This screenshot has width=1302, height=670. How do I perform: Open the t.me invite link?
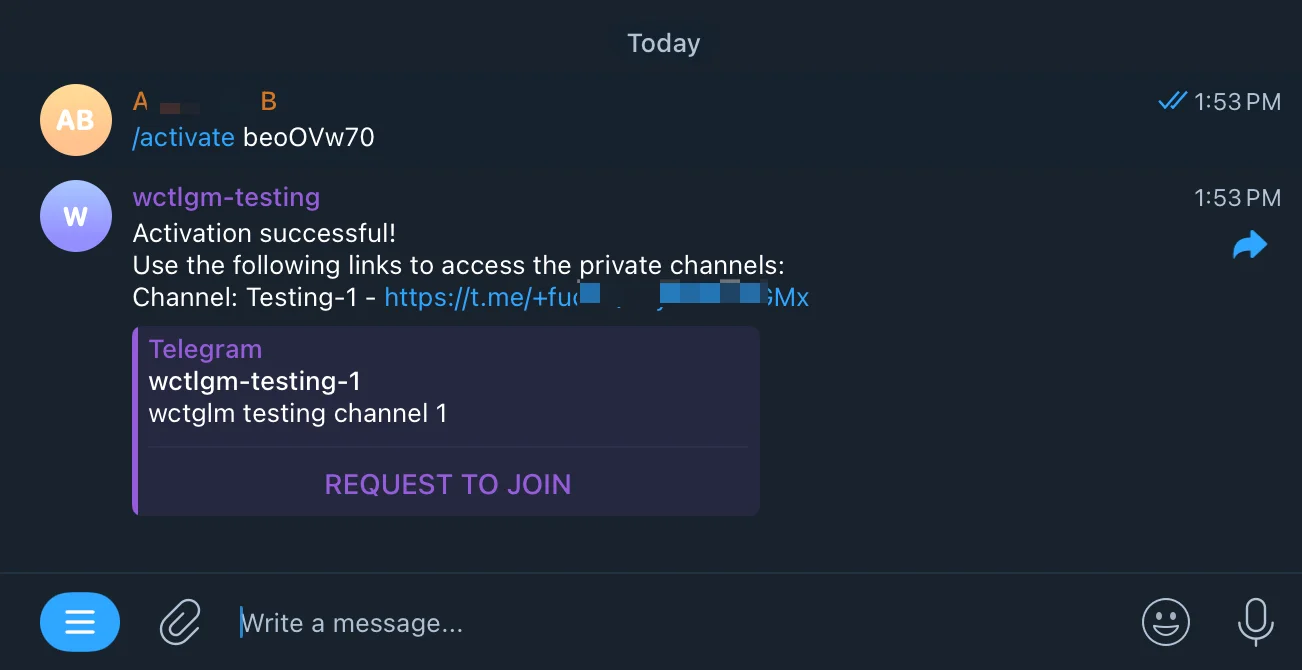click(596, 297)
